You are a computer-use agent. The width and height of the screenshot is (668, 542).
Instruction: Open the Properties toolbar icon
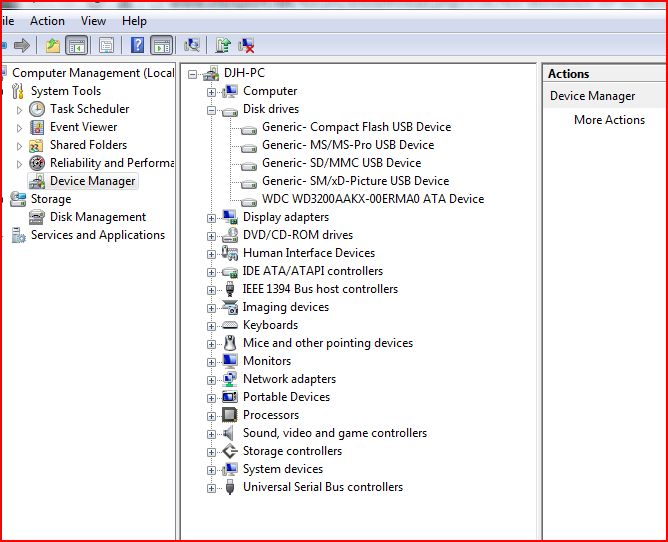click(x=106, y=45)
